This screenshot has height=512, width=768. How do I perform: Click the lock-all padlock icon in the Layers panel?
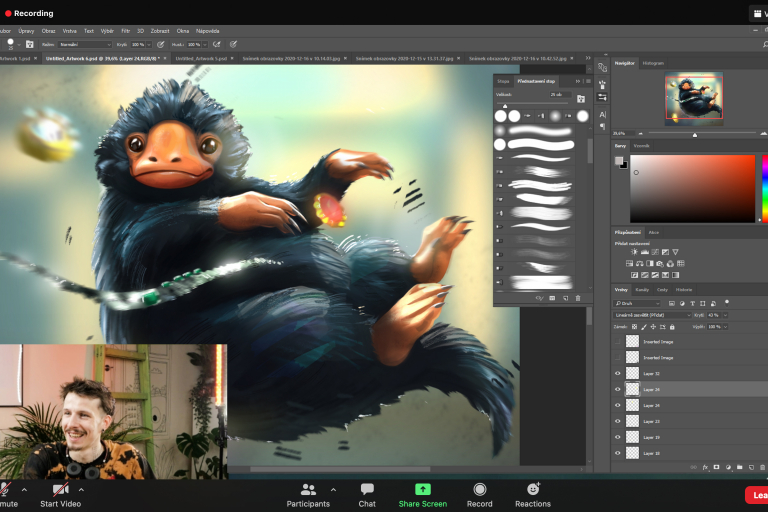tap(672, 326)
